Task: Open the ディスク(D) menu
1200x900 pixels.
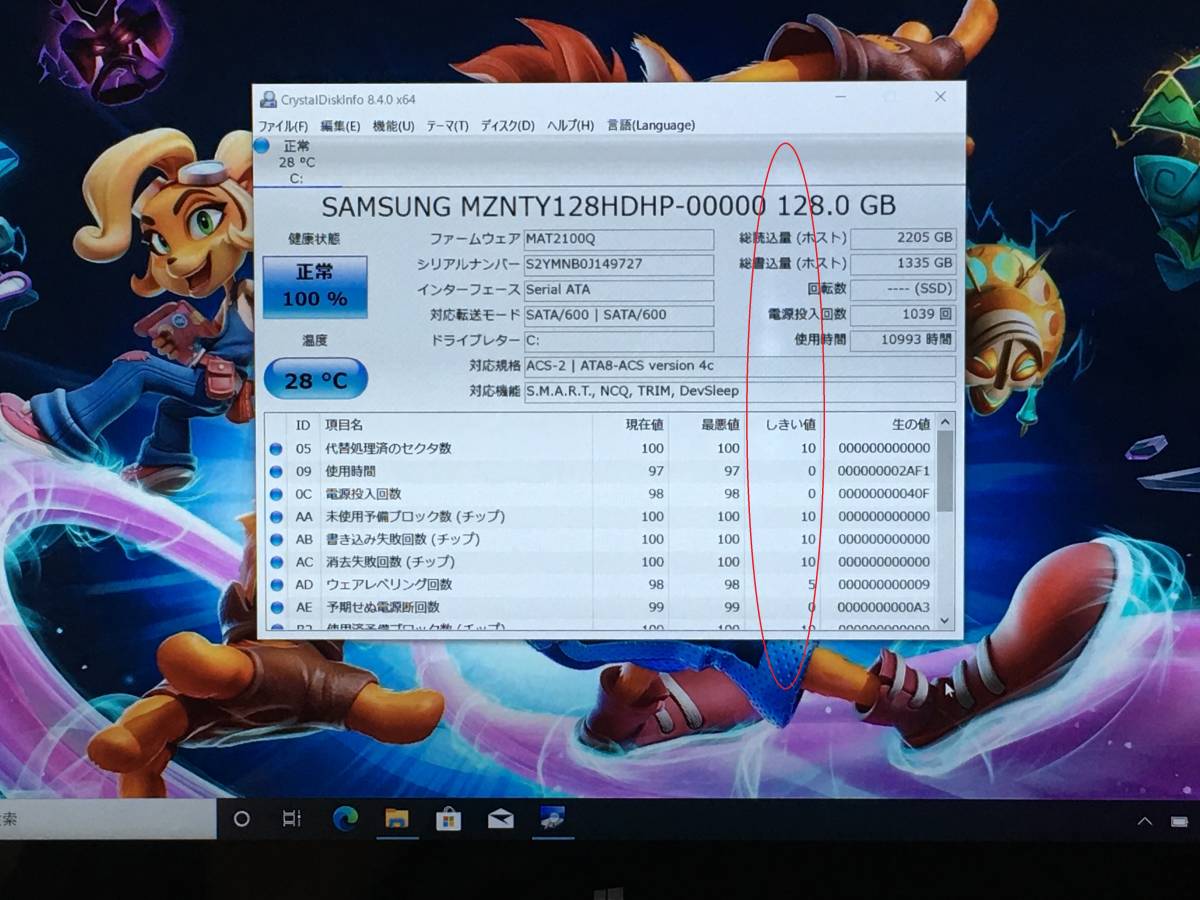Action: pos(507,126)
